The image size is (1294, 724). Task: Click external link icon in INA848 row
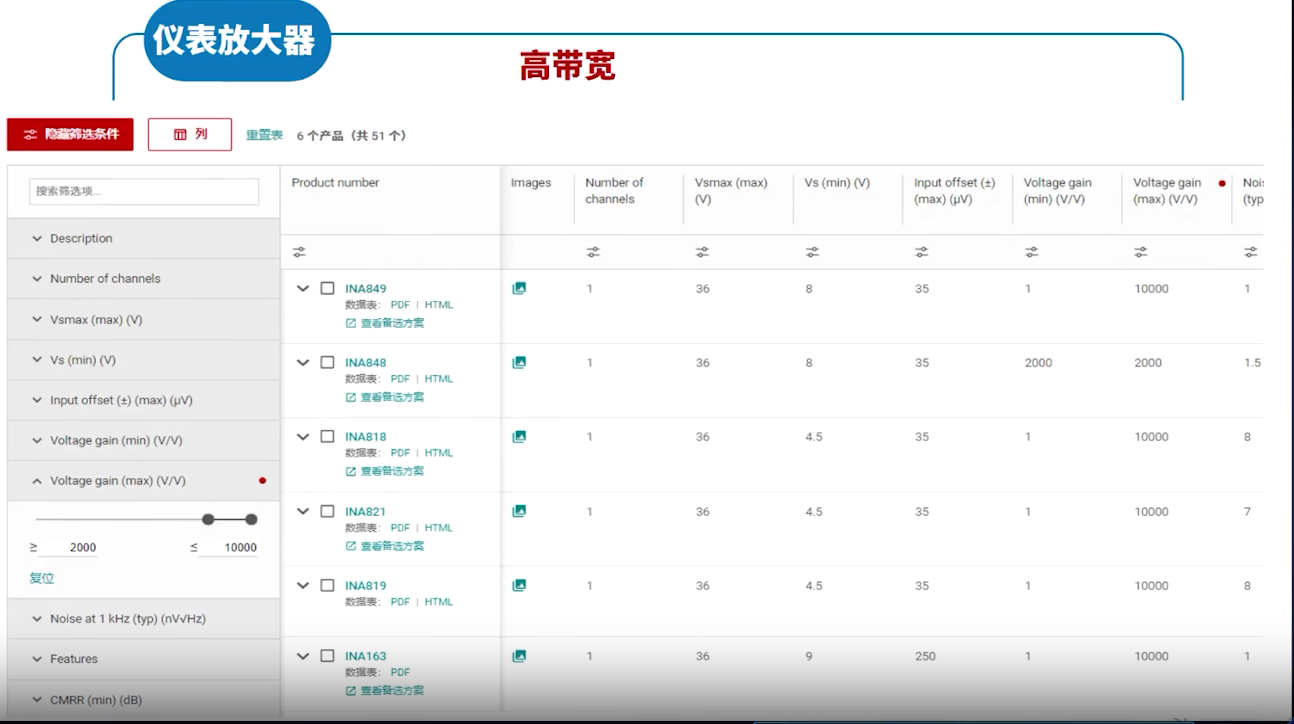[x=351, y=397]
